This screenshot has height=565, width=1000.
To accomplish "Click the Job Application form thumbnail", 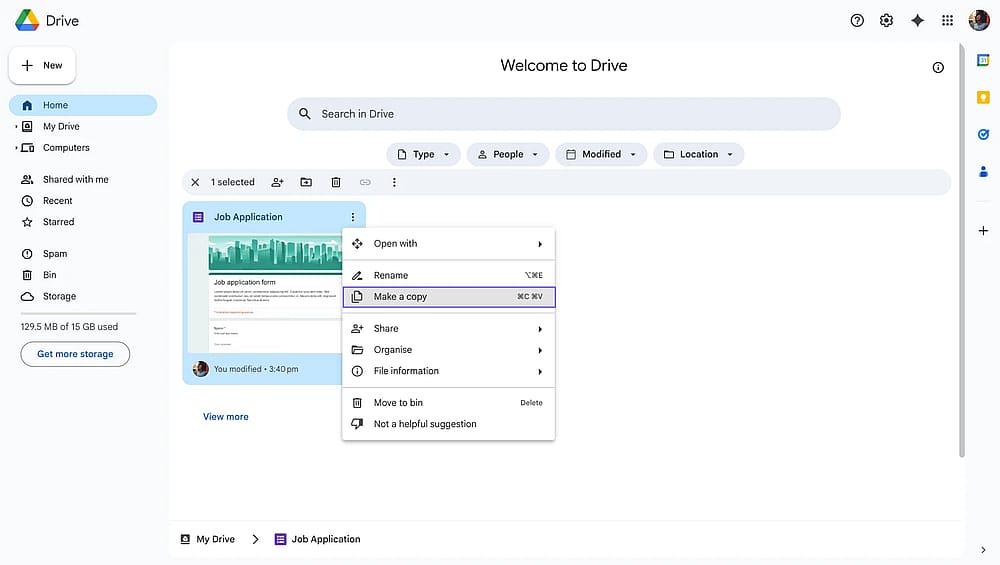I will [265, 293].
